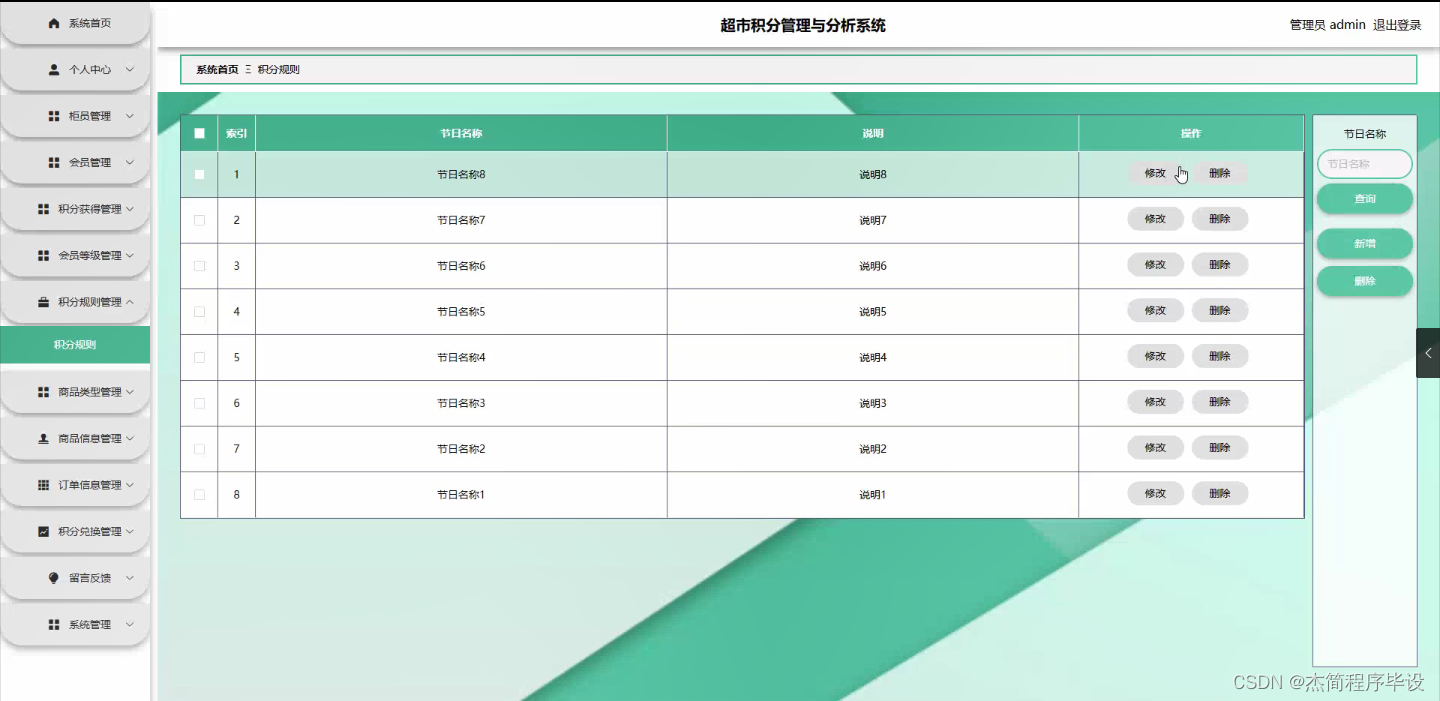The image size is (1440, 701).
Task: Toggle the select-all checkbox in table header
Action: [198, 132]
